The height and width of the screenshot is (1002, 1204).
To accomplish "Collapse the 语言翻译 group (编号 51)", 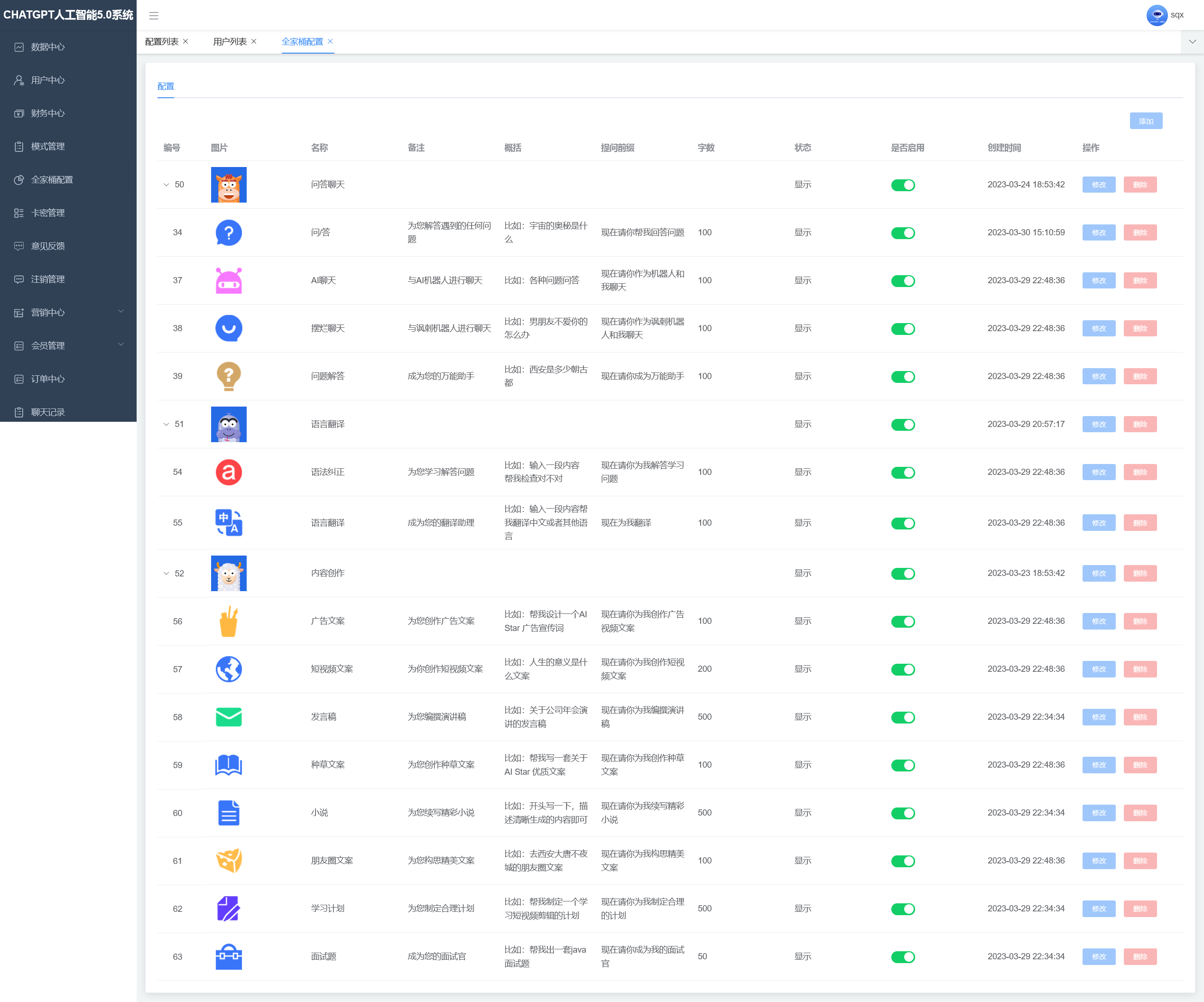I will click(166, 424).
